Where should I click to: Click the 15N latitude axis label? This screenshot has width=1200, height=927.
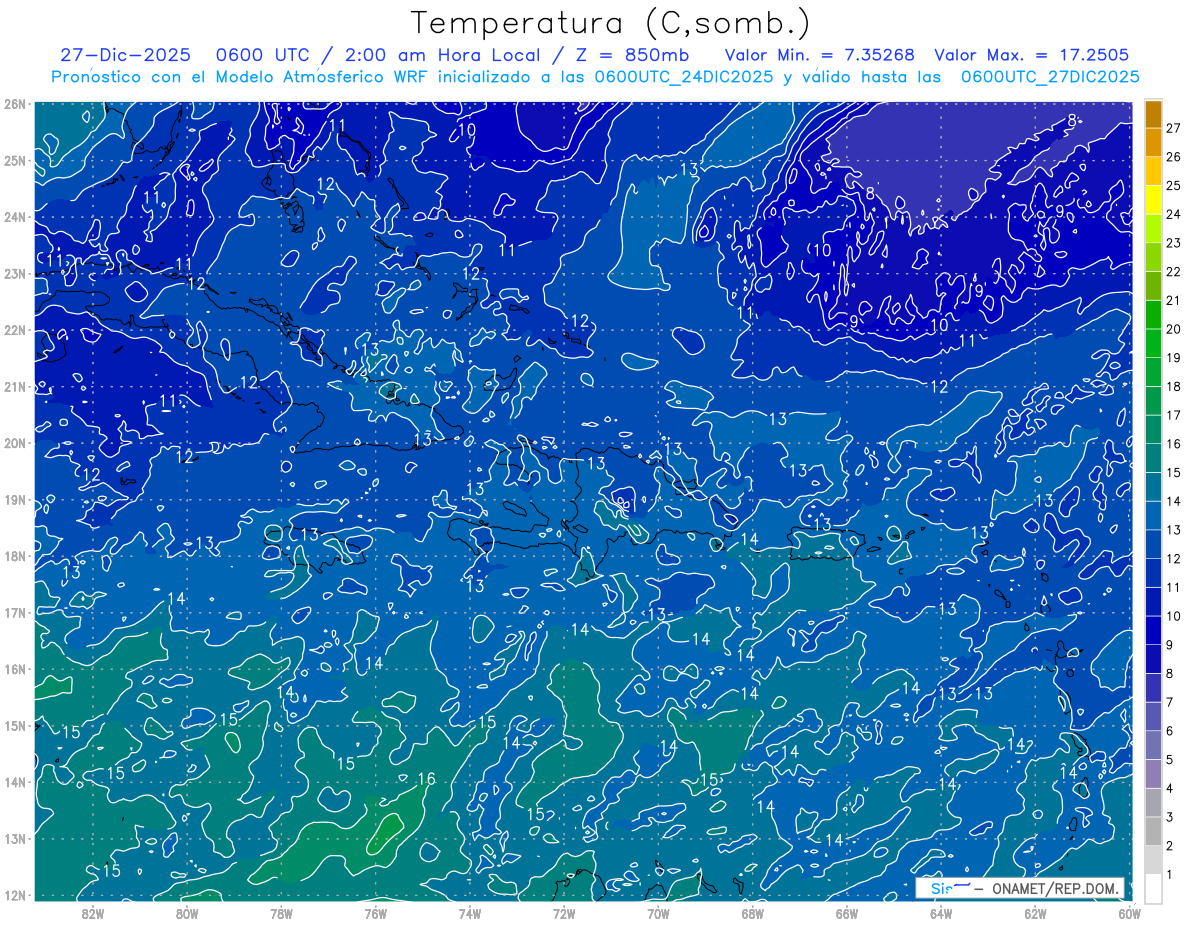pos(15,725)
